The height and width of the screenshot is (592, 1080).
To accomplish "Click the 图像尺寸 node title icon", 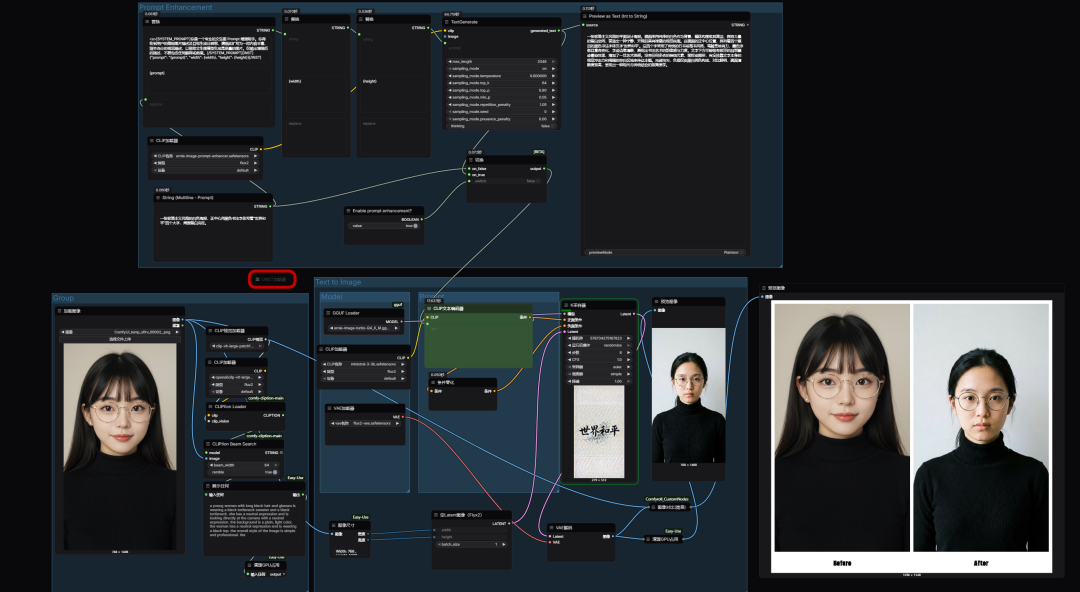I will coord(333,525).
